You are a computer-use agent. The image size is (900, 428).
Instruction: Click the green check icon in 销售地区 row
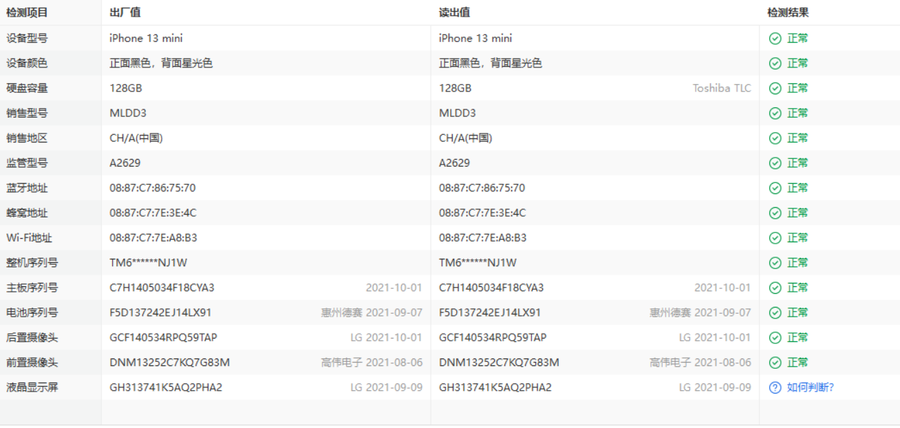tap(775, 138)
